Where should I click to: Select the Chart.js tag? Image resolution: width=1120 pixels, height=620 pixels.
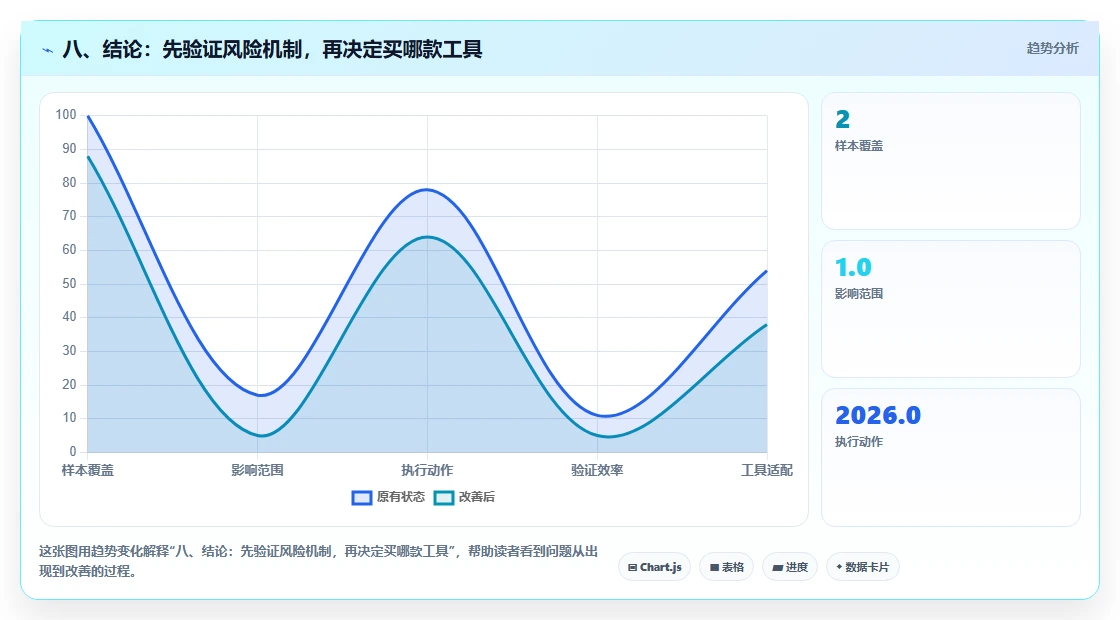point(654,567)
